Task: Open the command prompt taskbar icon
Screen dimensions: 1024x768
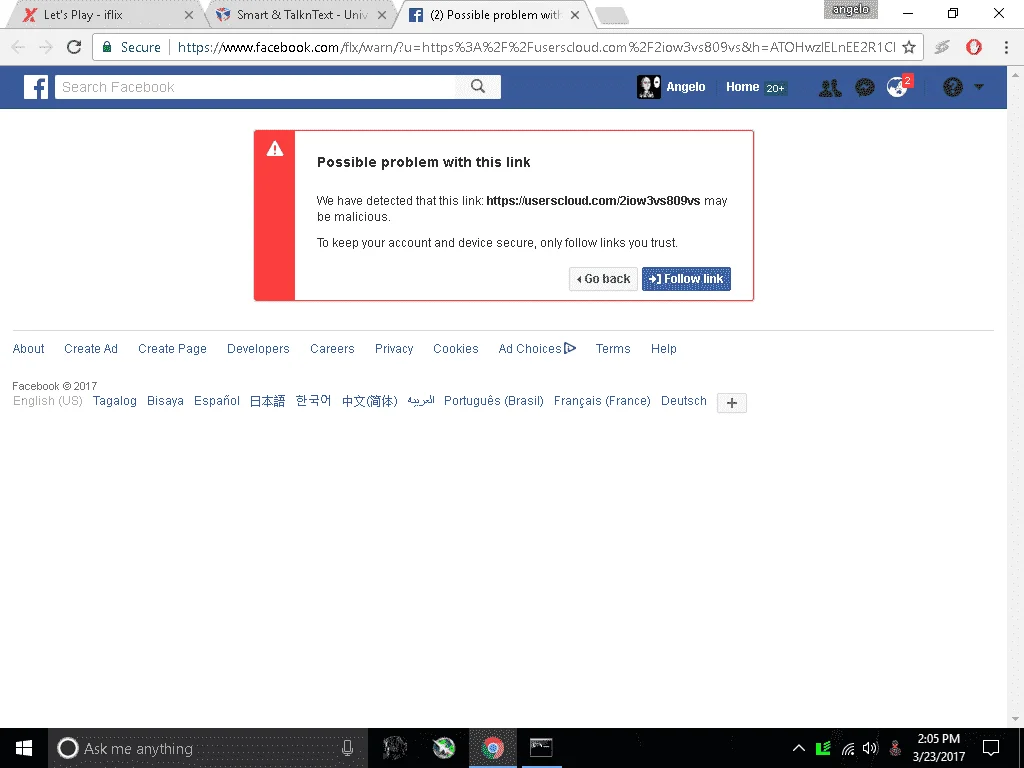Action: [541, 748]
